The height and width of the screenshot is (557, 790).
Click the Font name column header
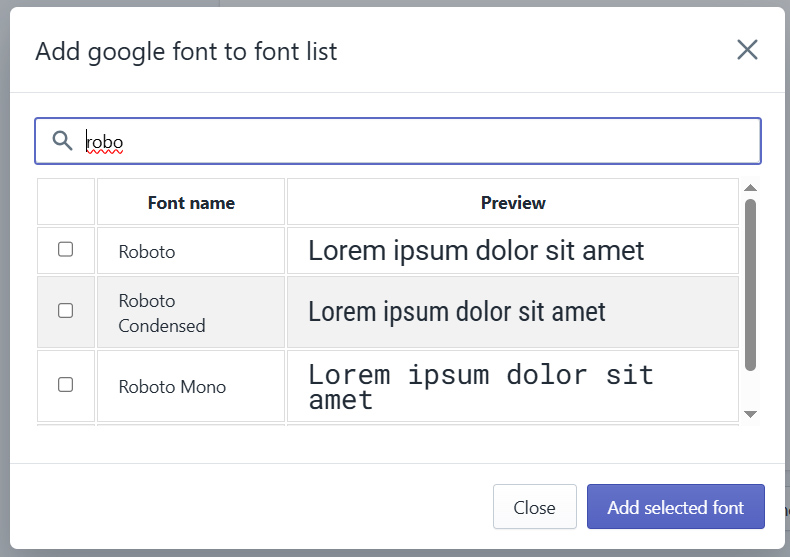[191, 202]
